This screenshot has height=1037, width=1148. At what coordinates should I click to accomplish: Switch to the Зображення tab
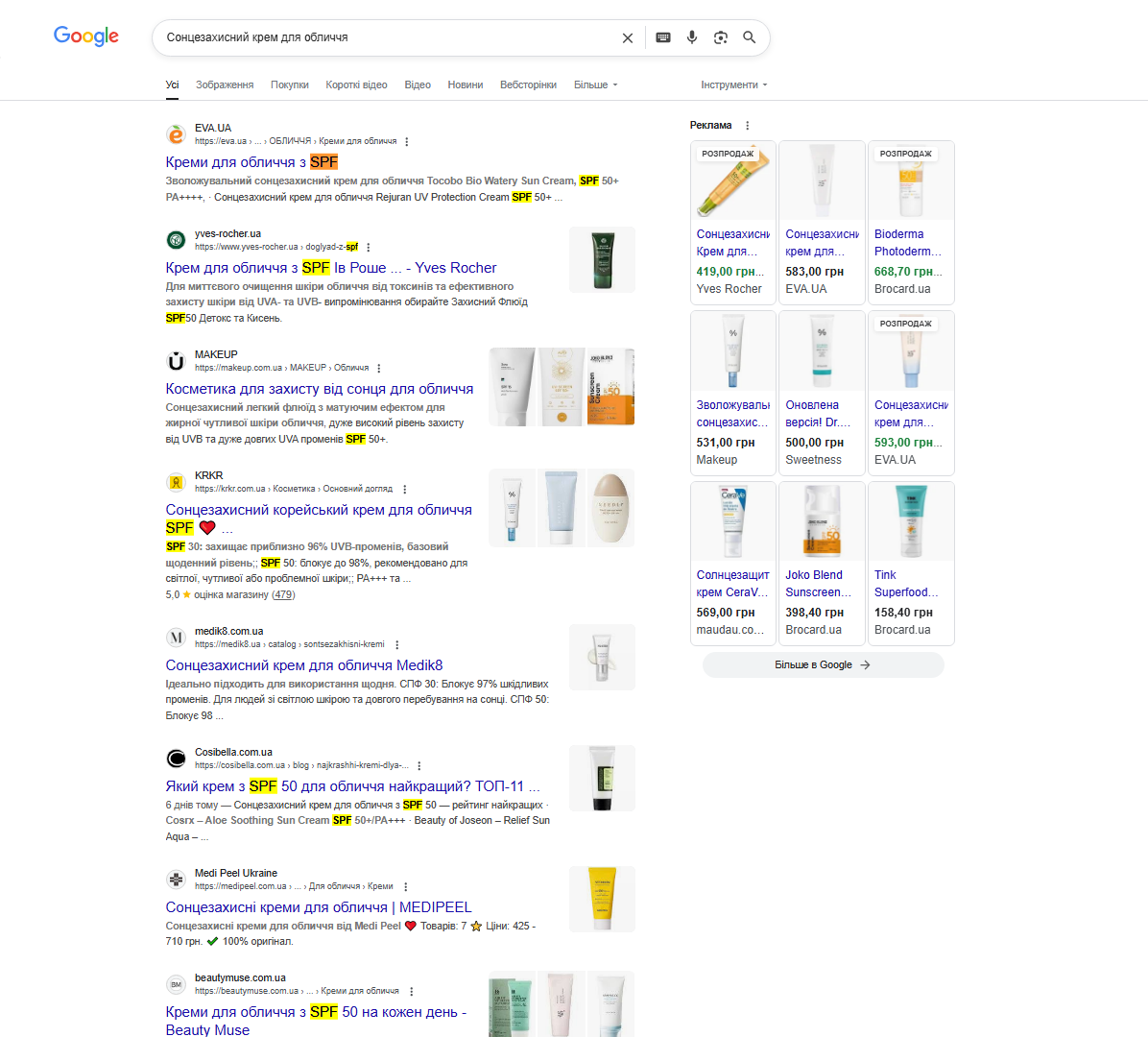225,84
